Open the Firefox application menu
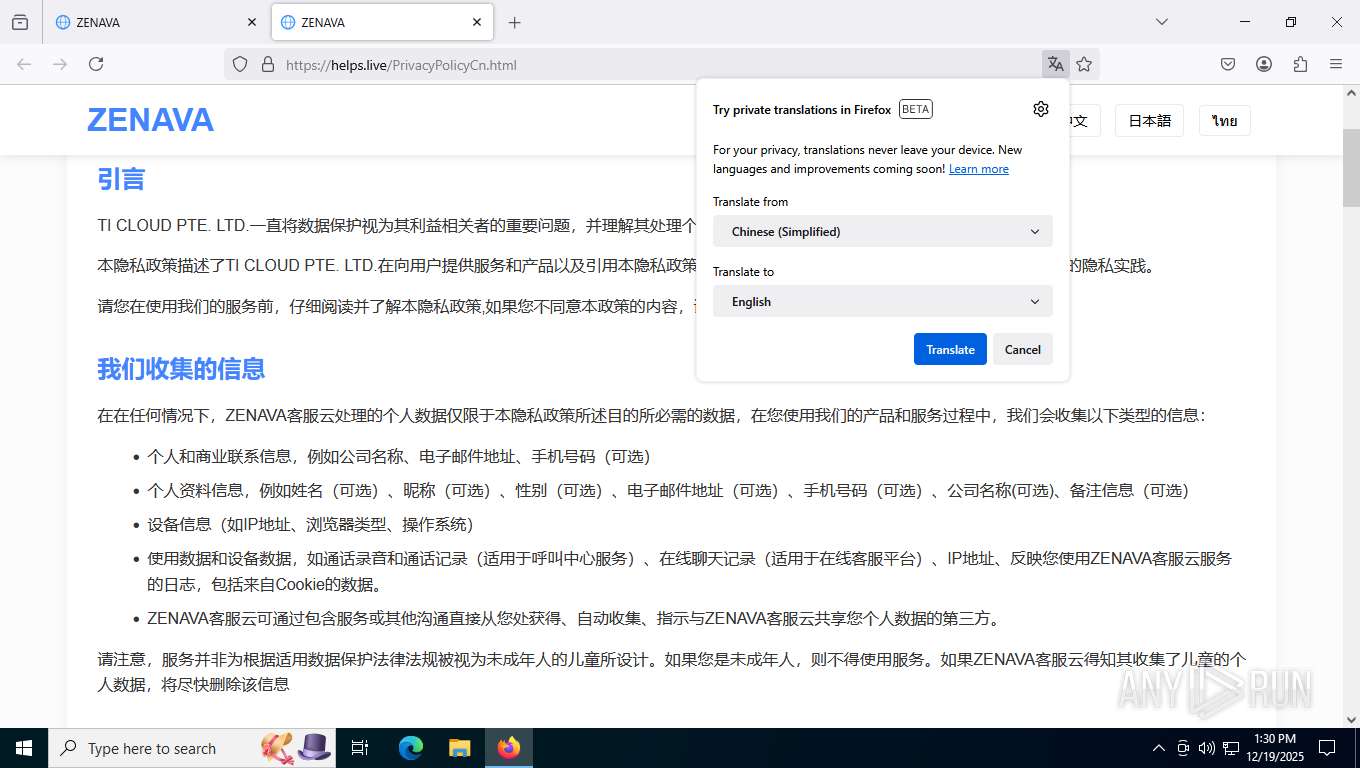This screenshot has height=768, width=1360. click(x=1336, y=64)
